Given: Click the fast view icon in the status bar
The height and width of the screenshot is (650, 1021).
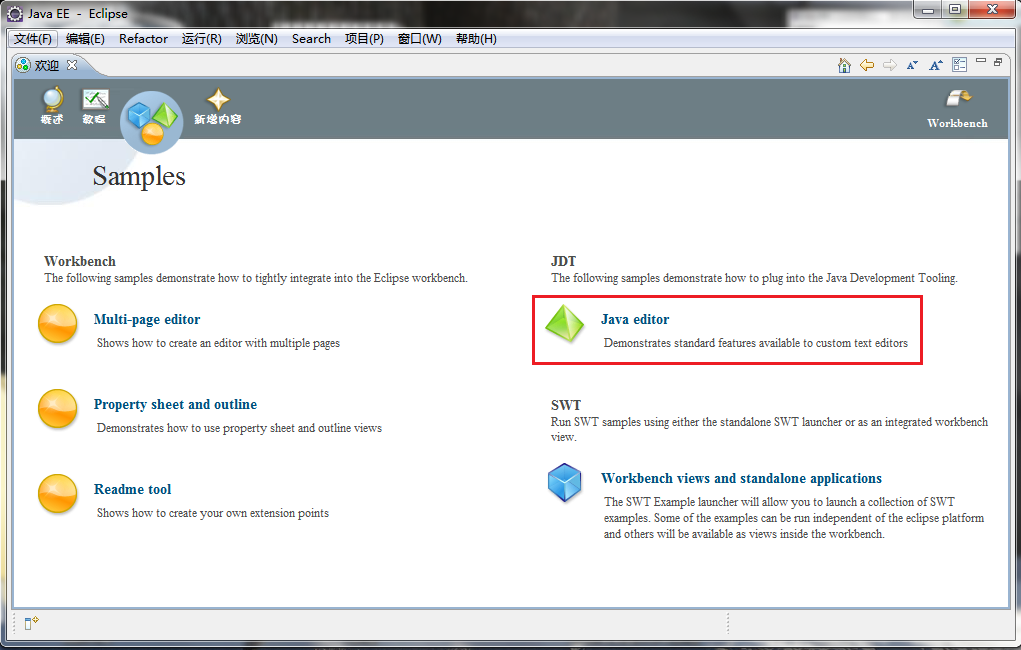Looking at the screenshot, I should click(x=31, y=623).
